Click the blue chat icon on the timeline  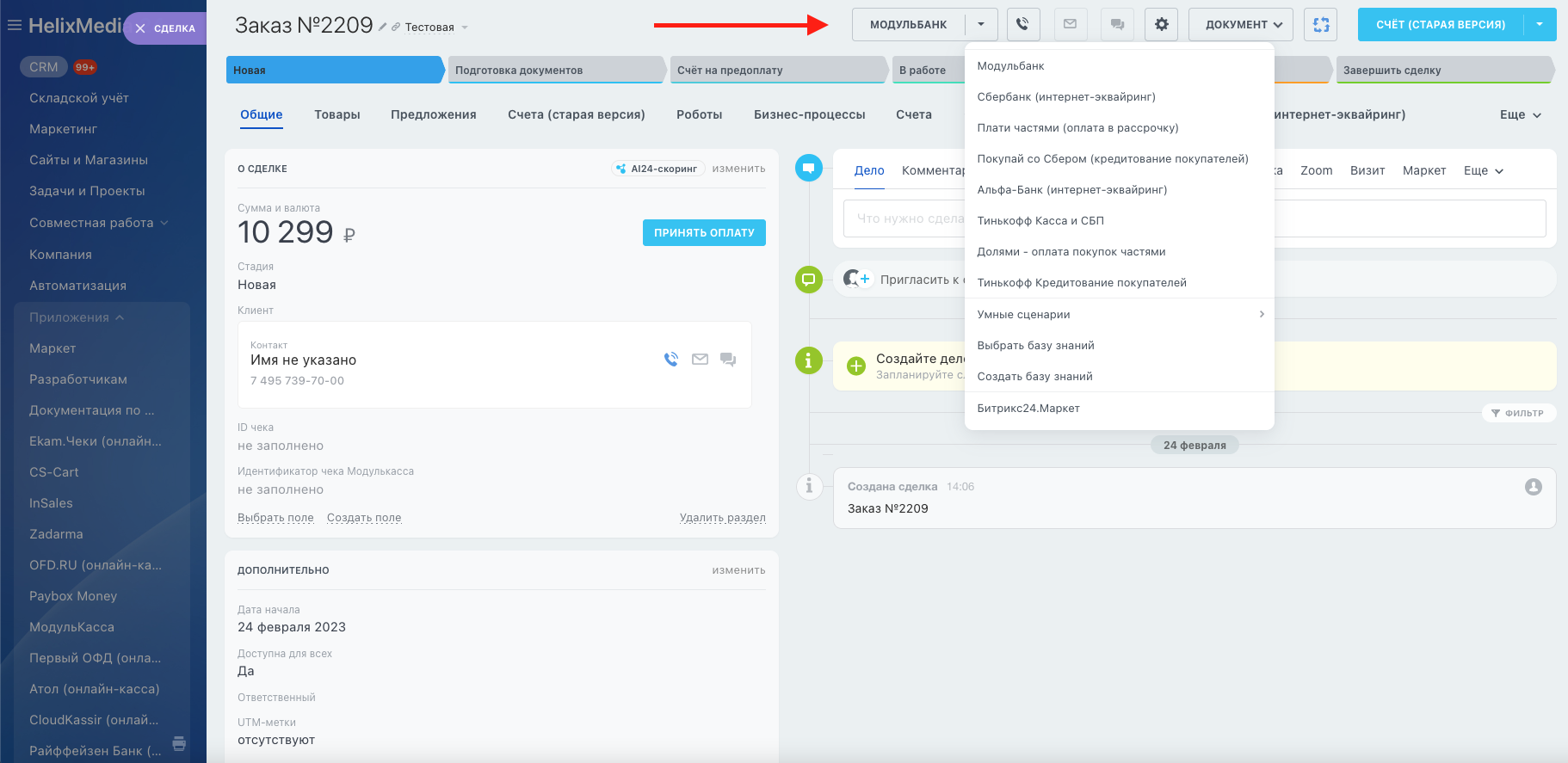[809, 168]
